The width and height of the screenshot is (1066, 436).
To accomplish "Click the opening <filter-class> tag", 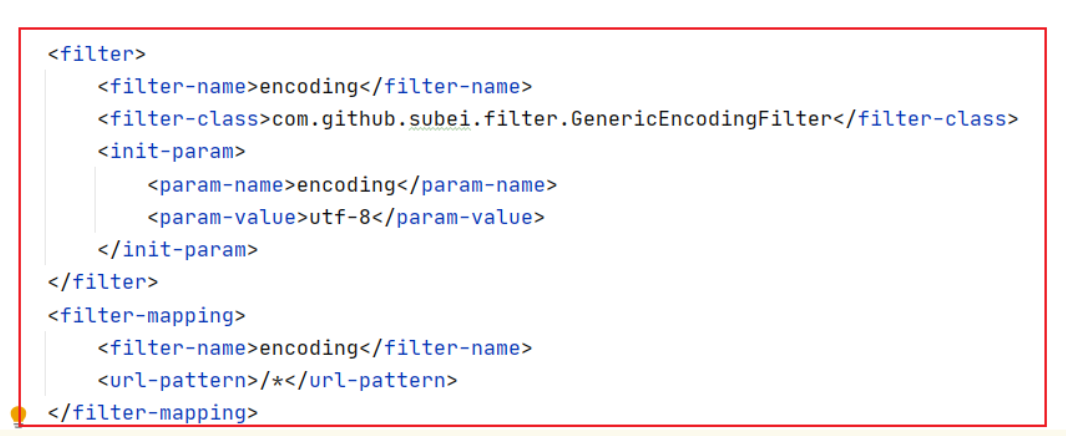I will point(184,119).
